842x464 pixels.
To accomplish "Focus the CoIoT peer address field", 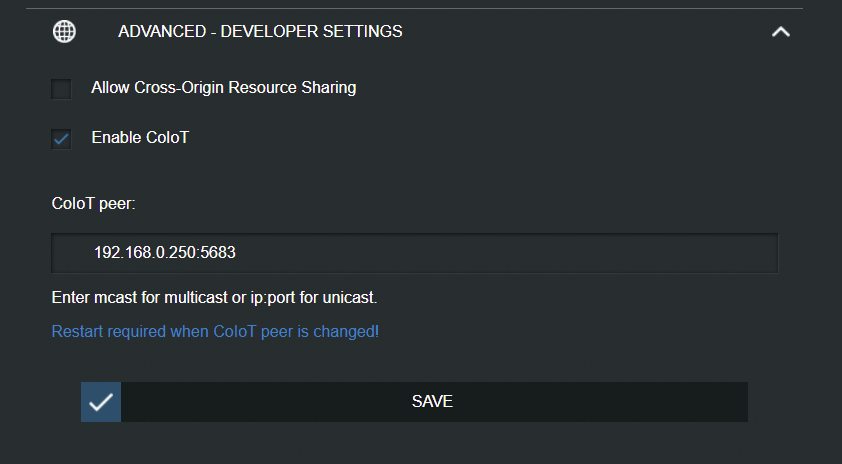I will (x=414, y=253).
